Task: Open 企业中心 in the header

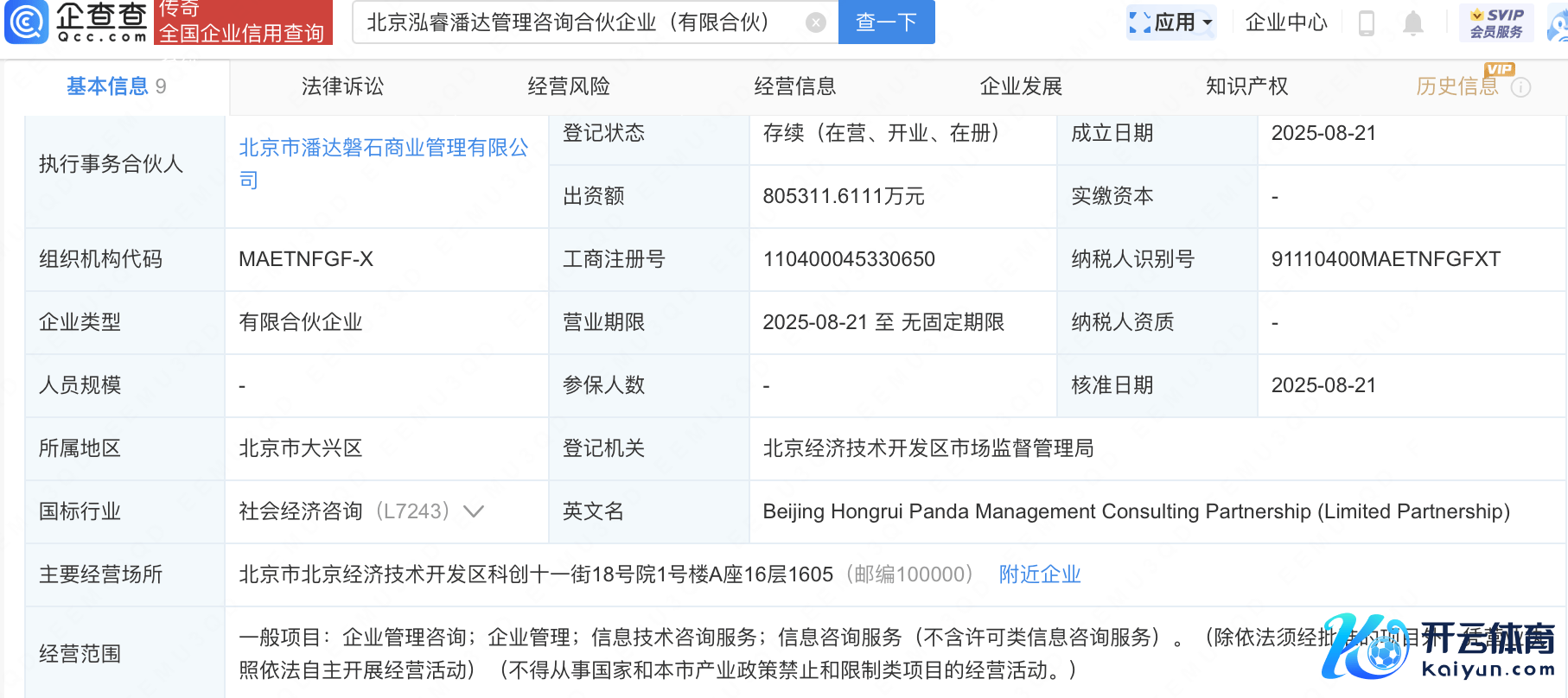Action: point(1285,22)
